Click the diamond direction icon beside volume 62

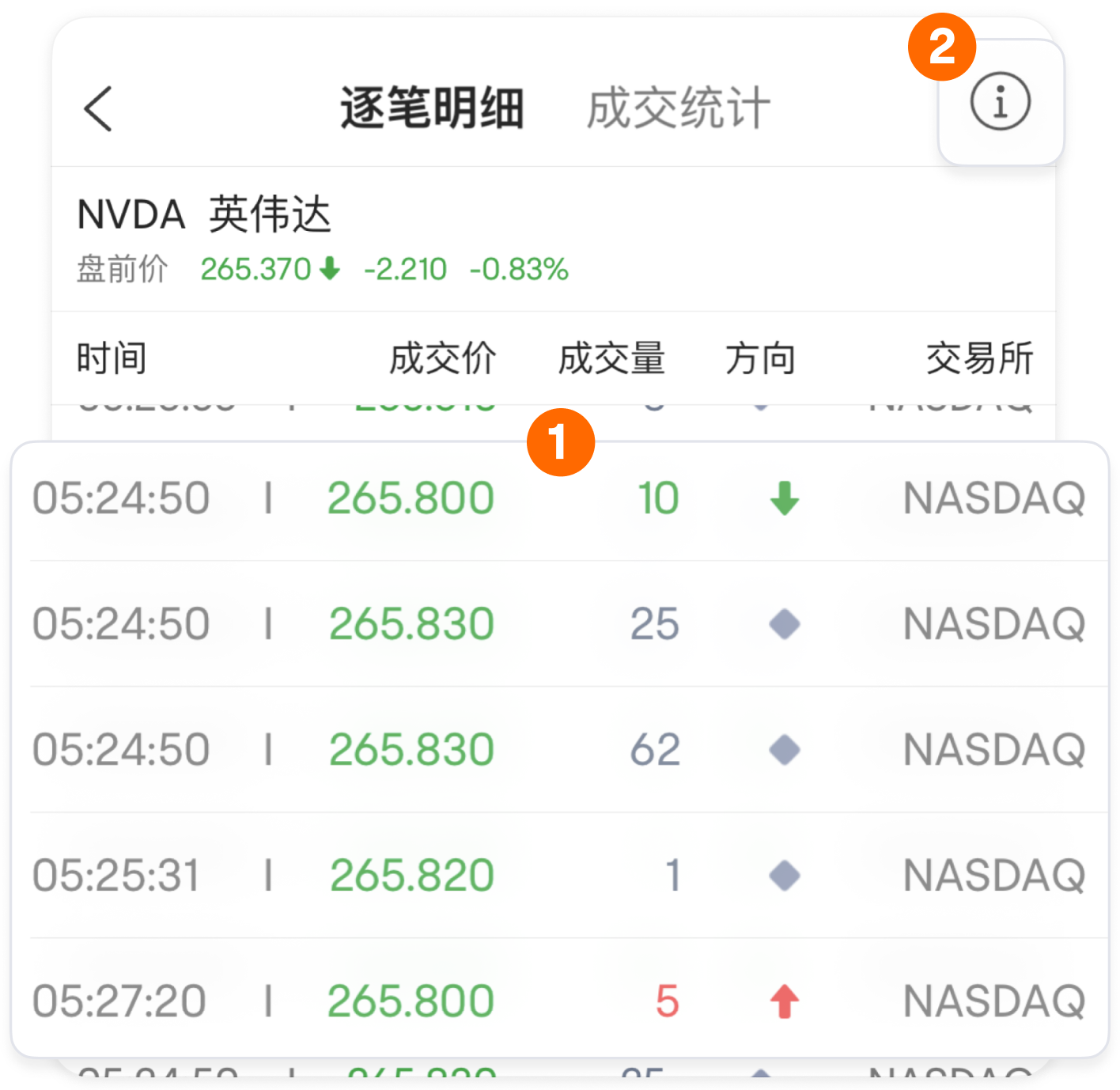tap(783, 749)
